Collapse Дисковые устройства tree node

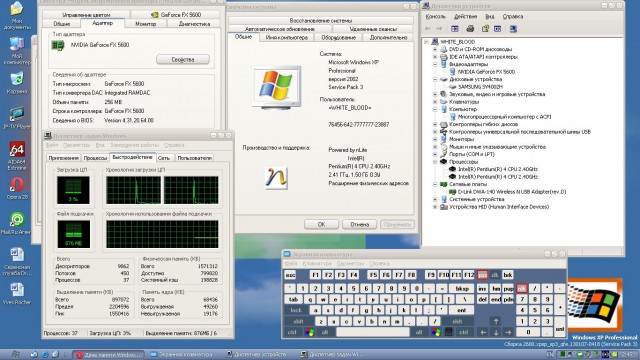[435, 79]
